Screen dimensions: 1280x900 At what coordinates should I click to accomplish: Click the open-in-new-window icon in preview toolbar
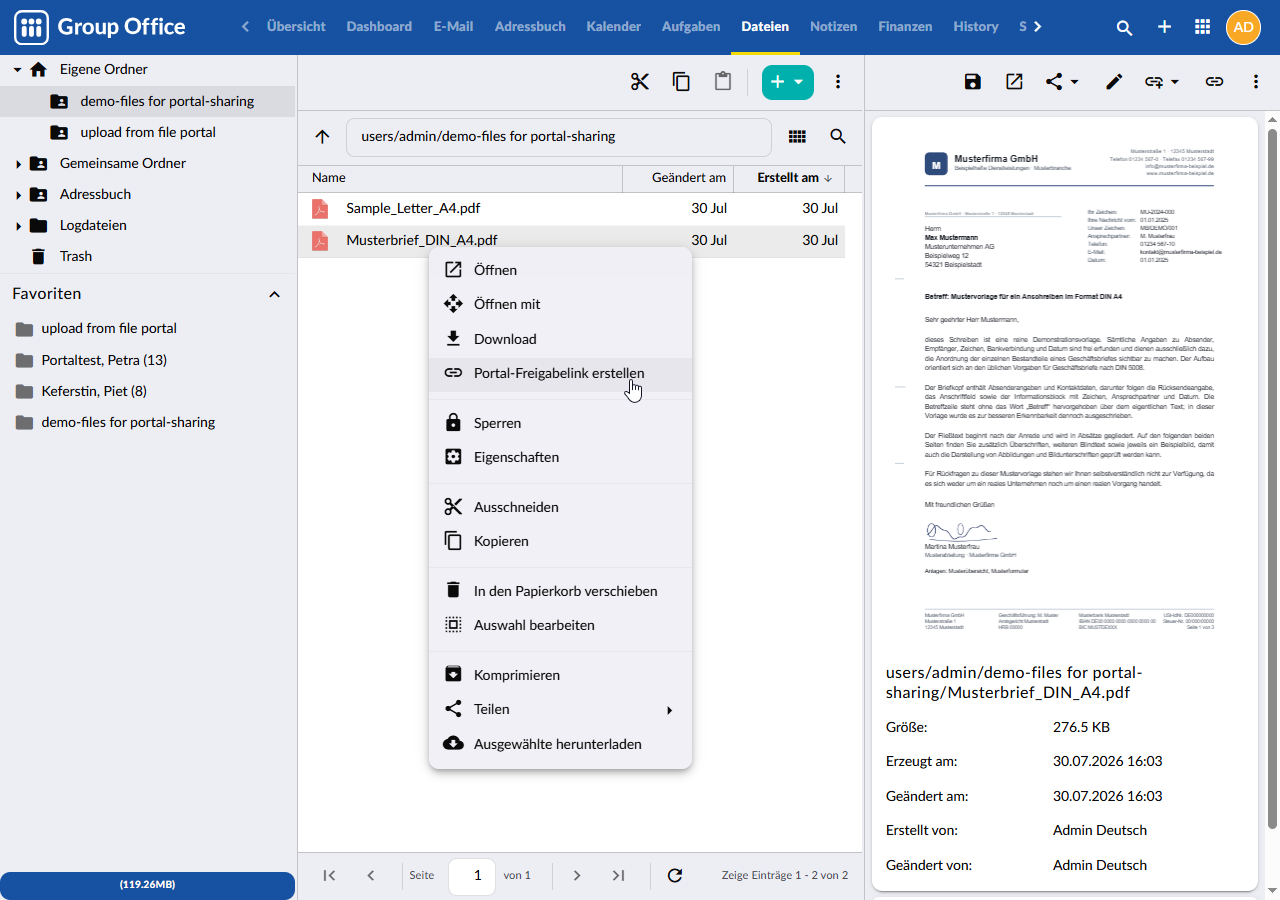[x=1014, y=82]
